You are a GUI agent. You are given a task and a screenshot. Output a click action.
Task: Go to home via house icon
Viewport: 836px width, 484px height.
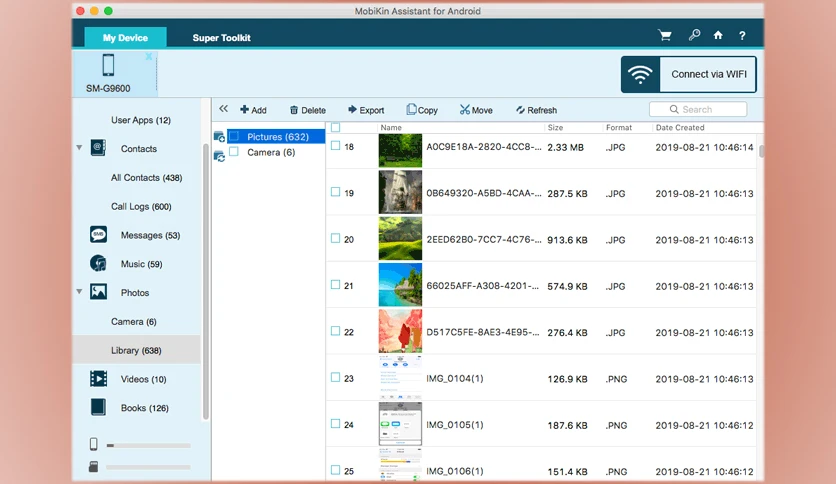718,35
